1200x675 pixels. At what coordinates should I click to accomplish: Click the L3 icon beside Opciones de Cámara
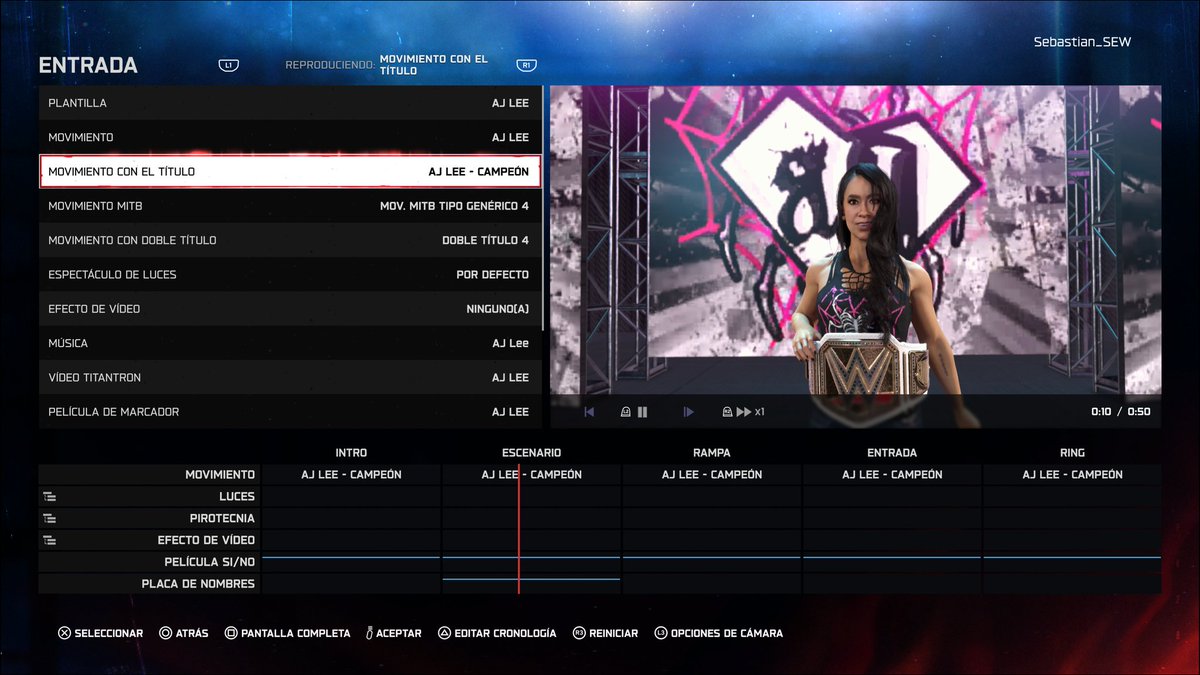click(x=661, y=633)
